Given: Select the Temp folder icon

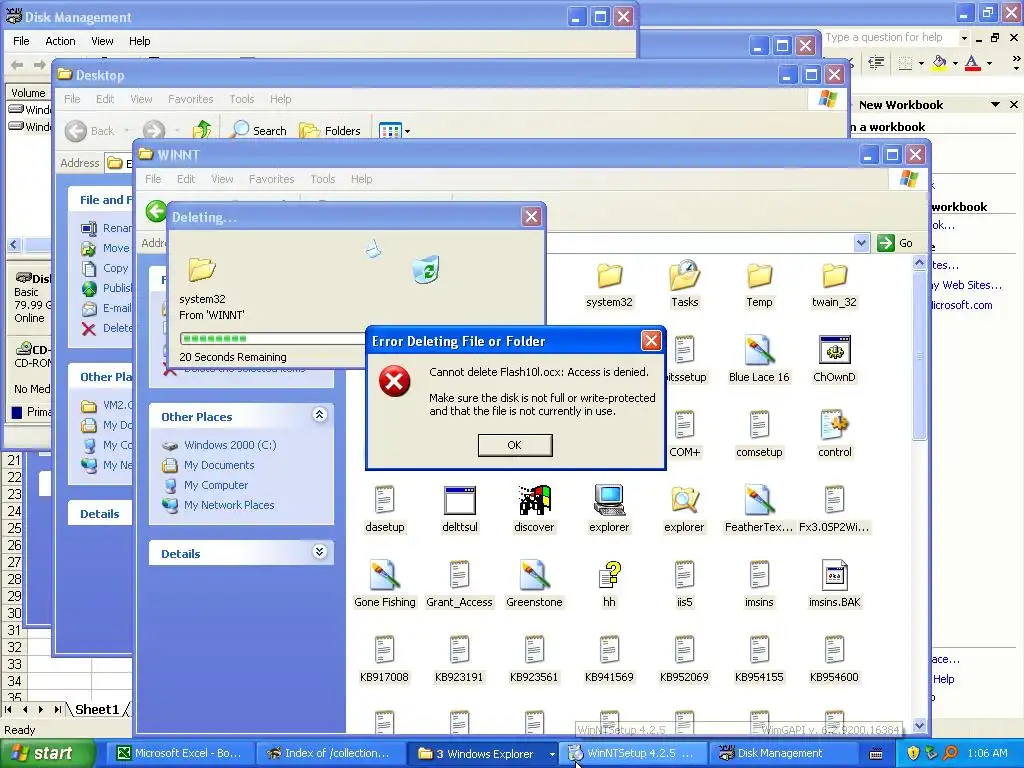Looking at the screenshot, I should (x=759, y=285).
